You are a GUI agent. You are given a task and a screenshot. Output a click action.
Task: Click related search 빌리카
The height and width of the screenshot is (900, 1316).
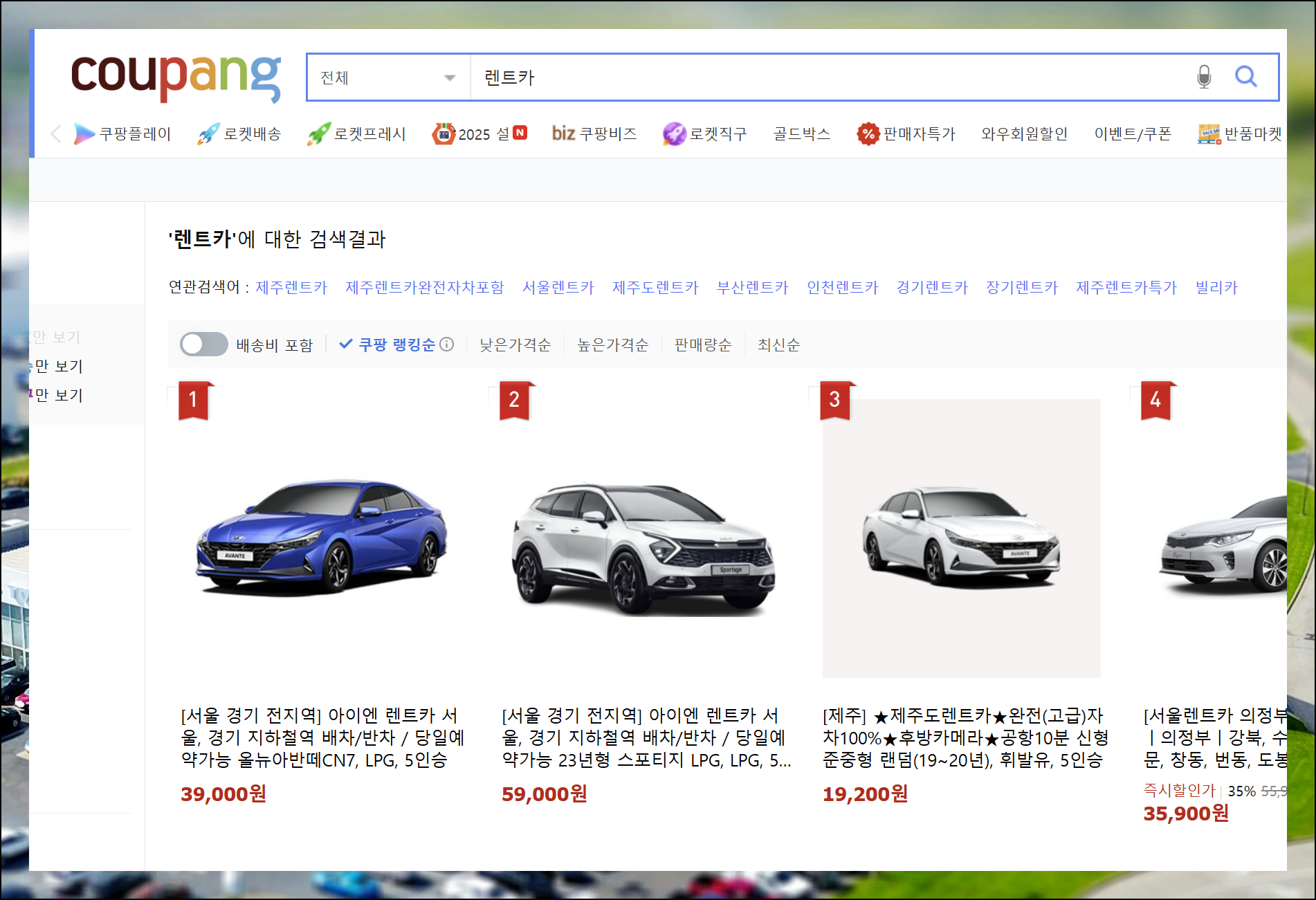[x=1216, y=287]
